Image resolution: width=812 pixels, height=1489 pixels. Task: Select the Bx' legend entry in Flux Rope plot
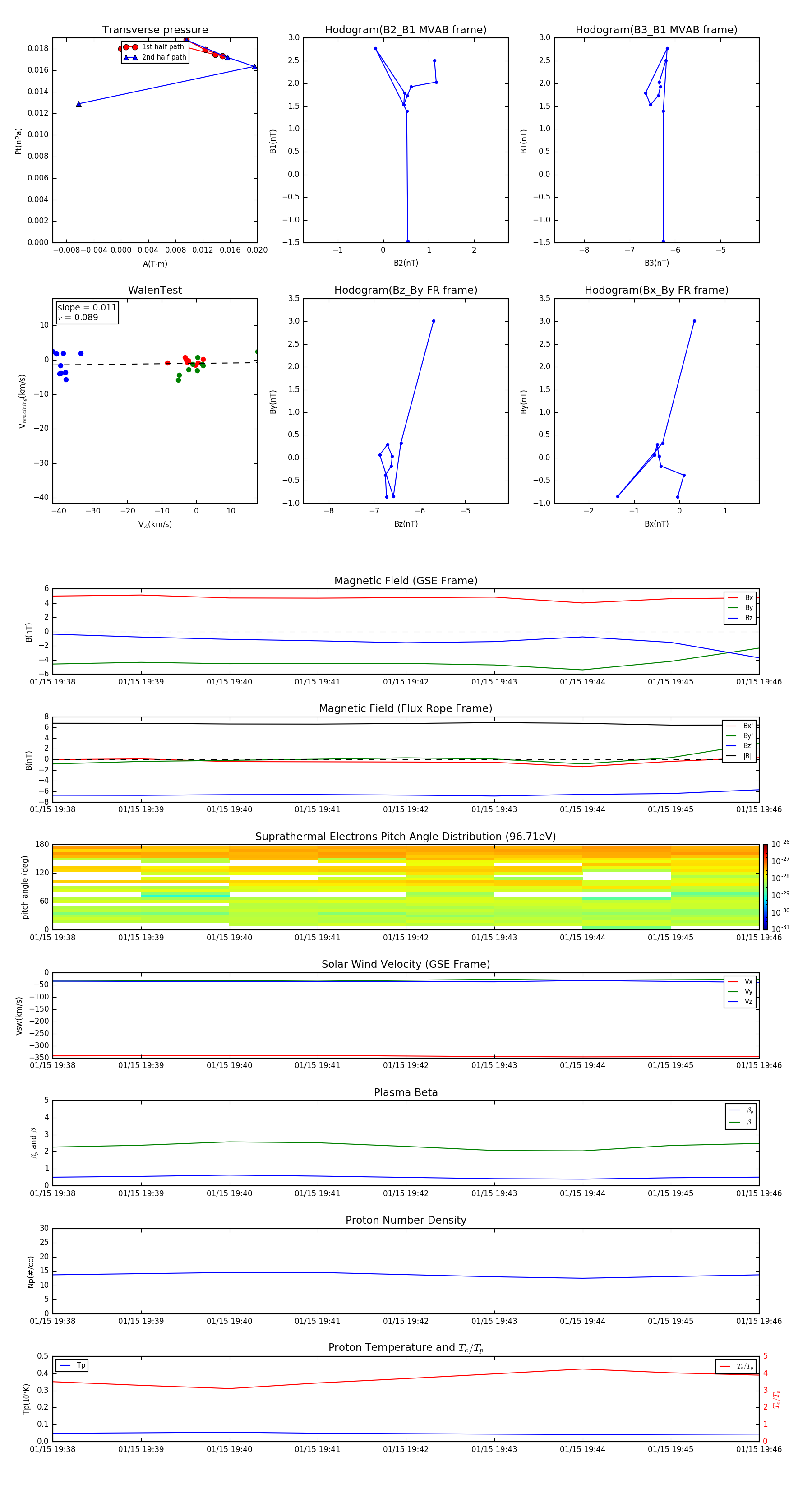tap(740, 726)
